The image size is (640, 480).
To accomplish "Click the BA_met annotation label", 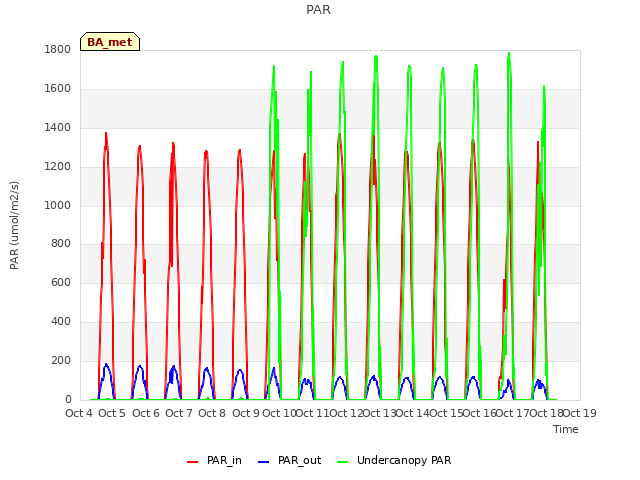I will tap(110, 42).
